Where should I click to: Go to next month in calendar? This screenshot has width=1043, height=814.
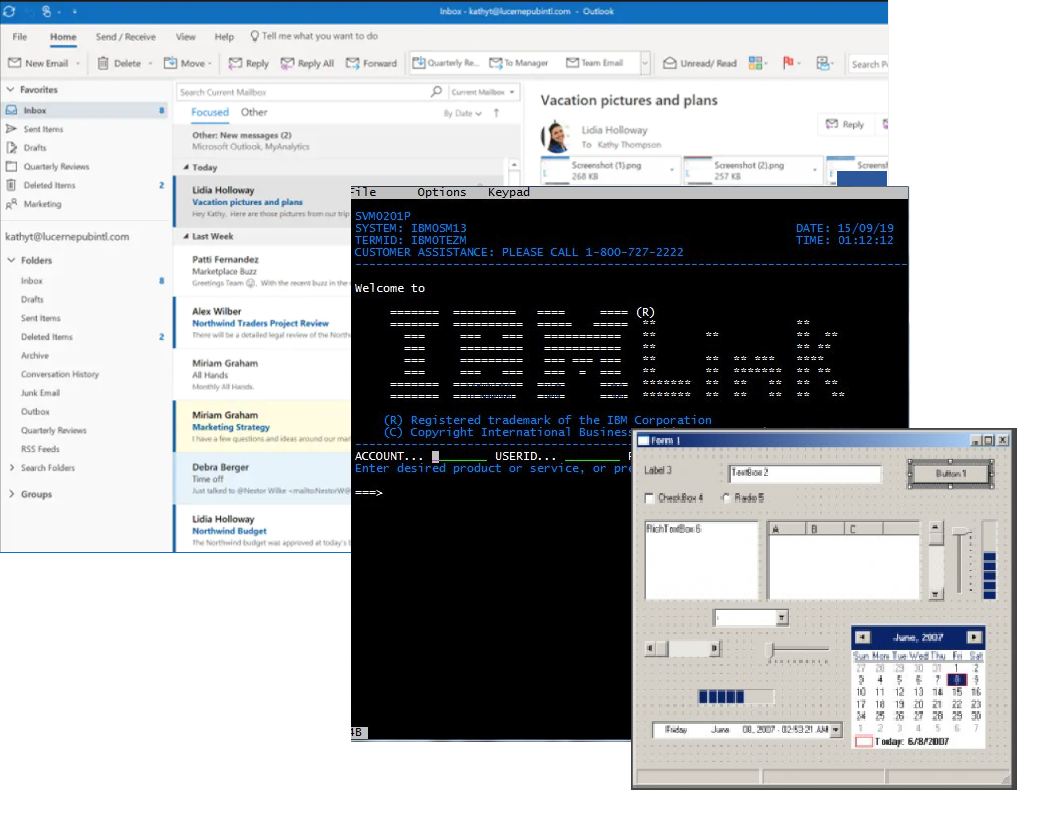pos(974,637)
